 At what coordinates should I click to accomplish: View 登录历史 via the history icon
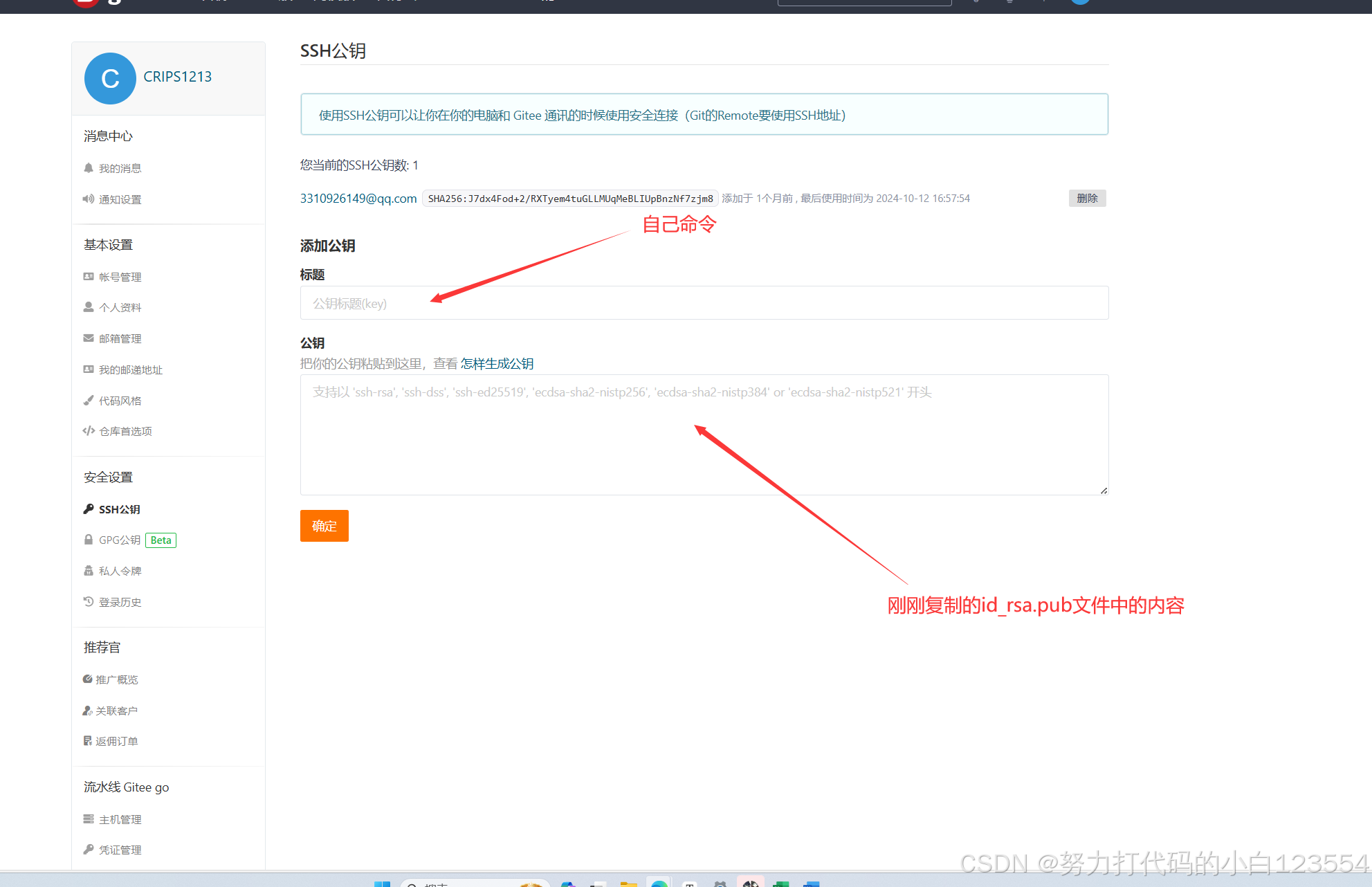[120, 601]
